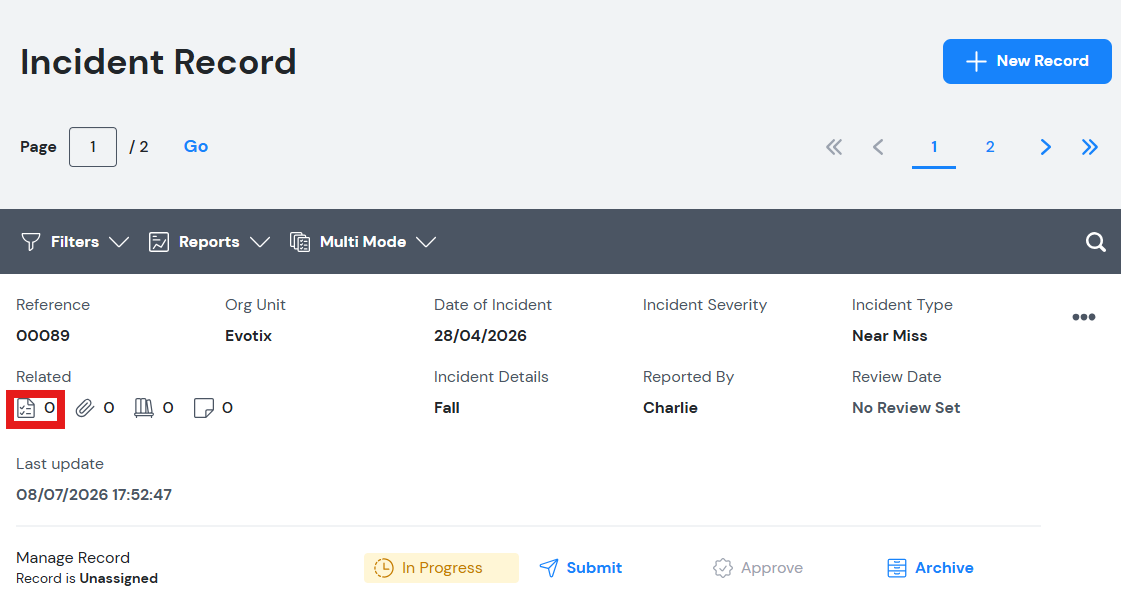Select page 1 in pagination

point(934,147)
